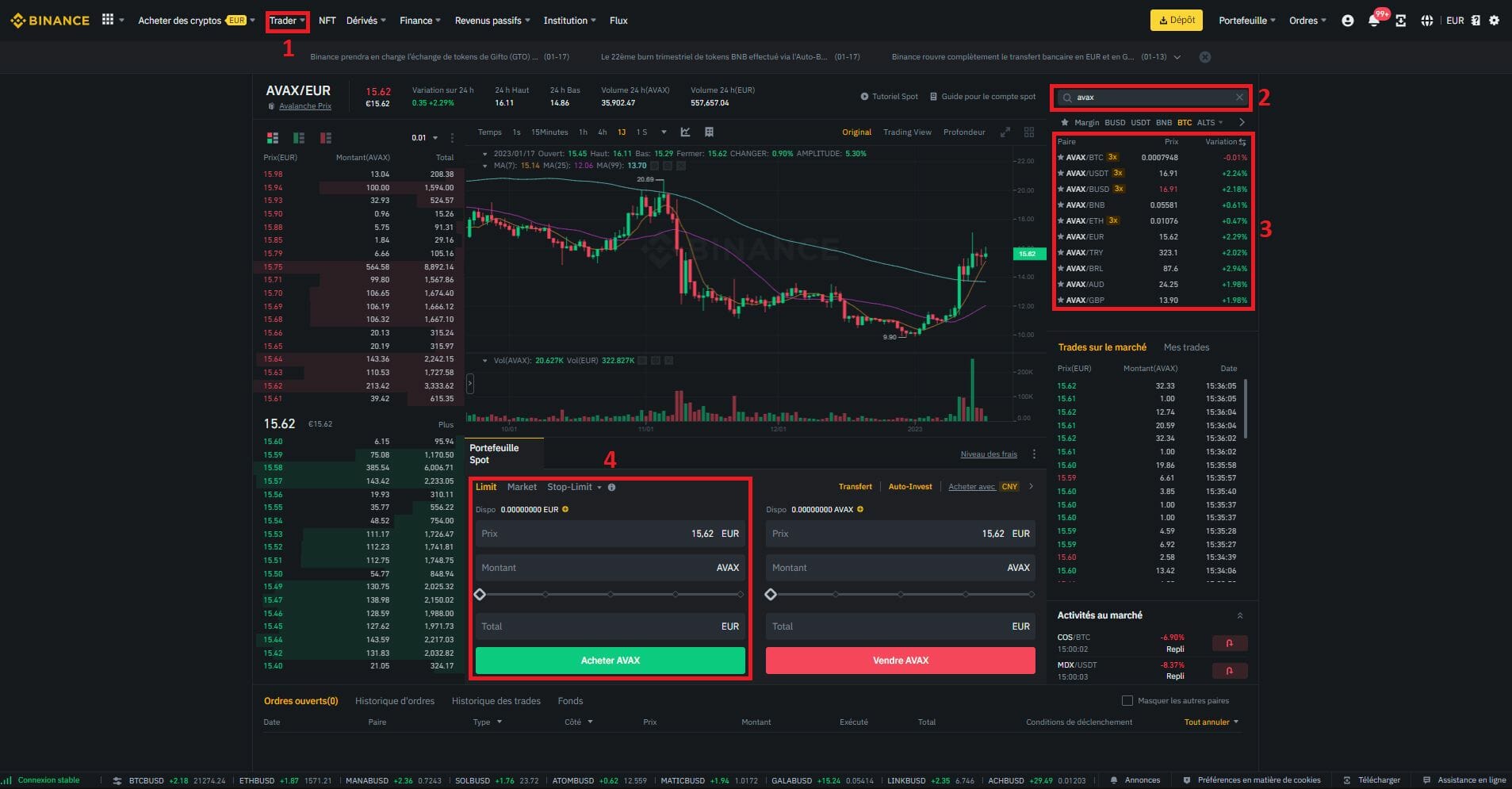Show only sell orders in order book

(325, 138)
